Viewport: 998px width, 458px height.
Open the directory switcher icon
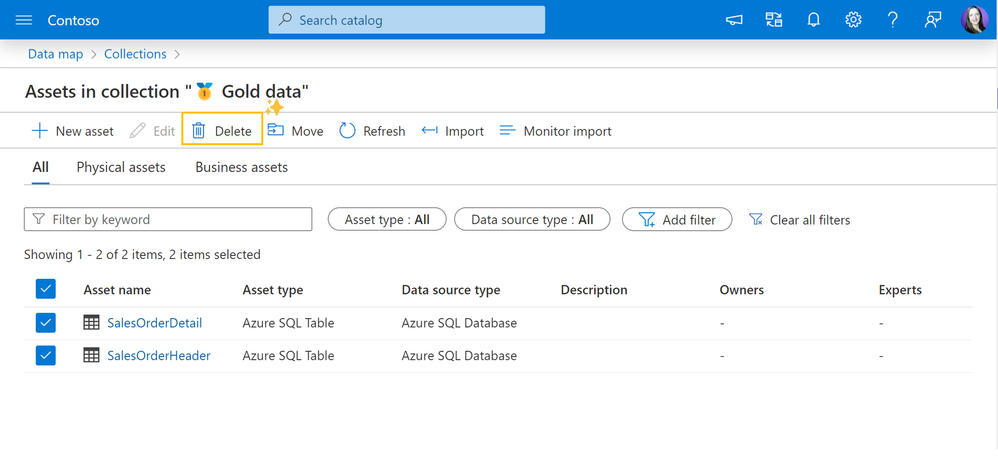point(774,20)
